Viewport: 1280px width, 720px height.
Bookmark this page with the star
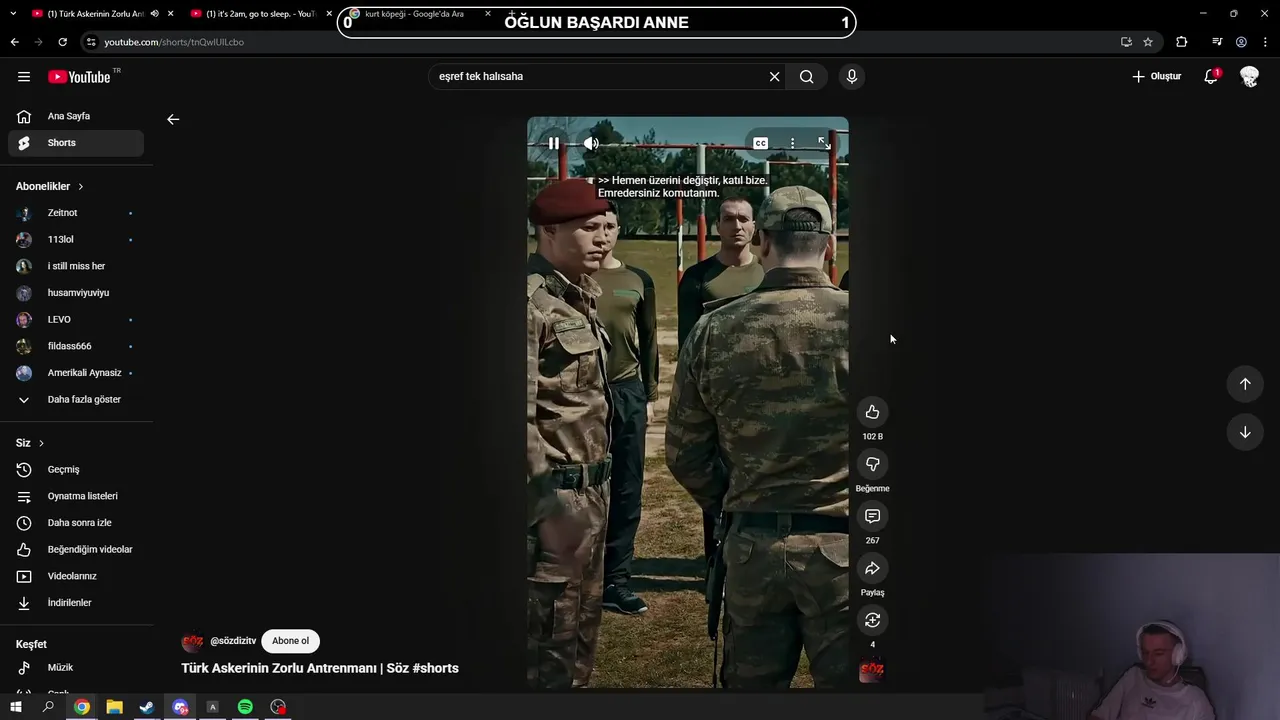[1148, 42]
